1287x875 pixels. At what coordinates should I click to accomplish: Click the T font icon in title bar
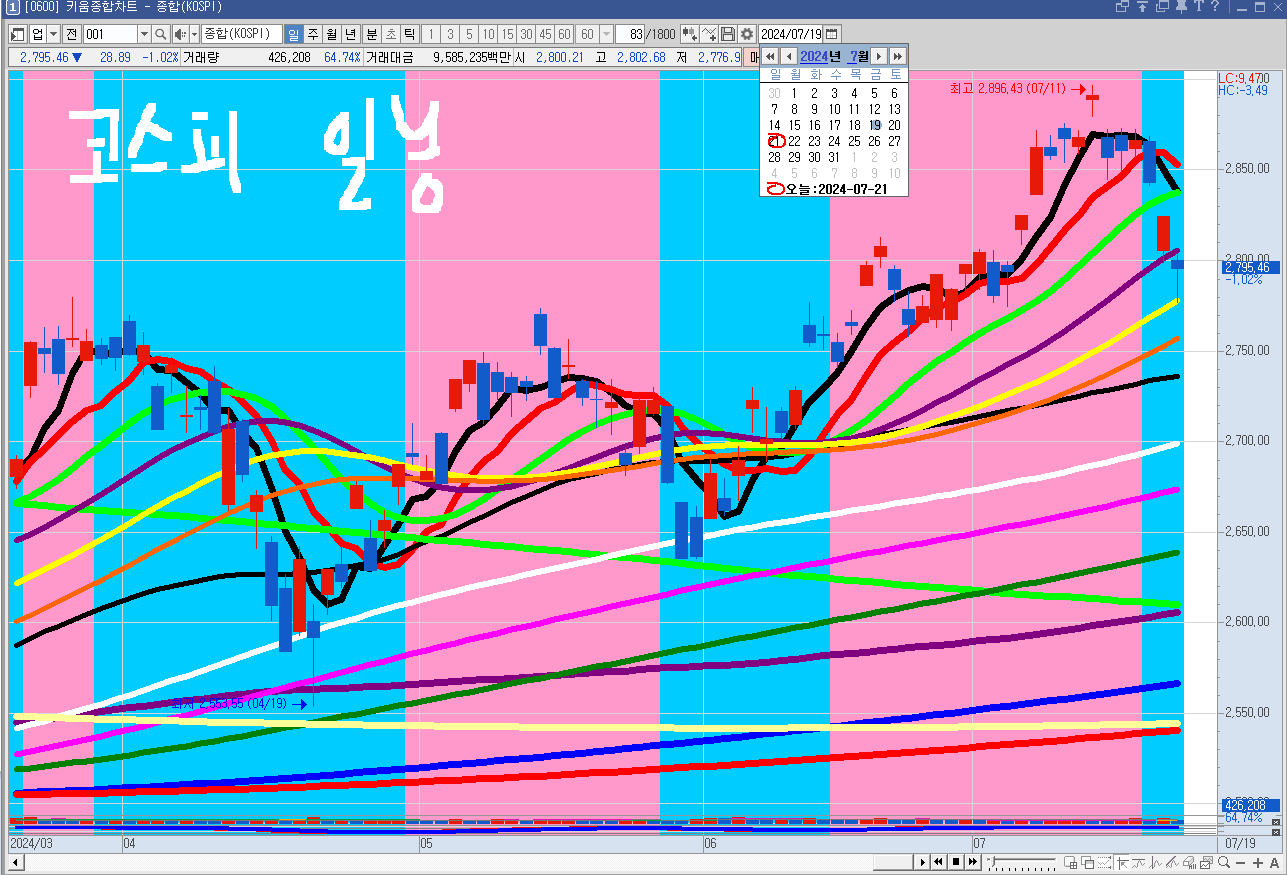tap(1198, 6)
